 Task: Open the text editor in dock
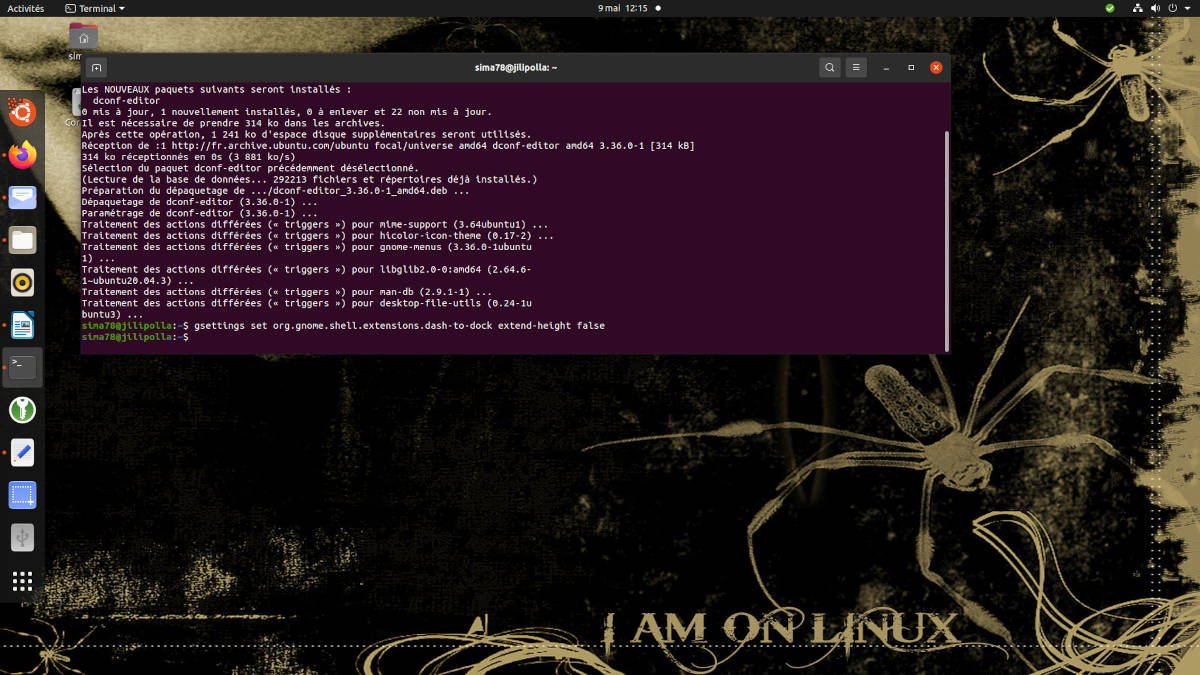(x=22, y=453)
